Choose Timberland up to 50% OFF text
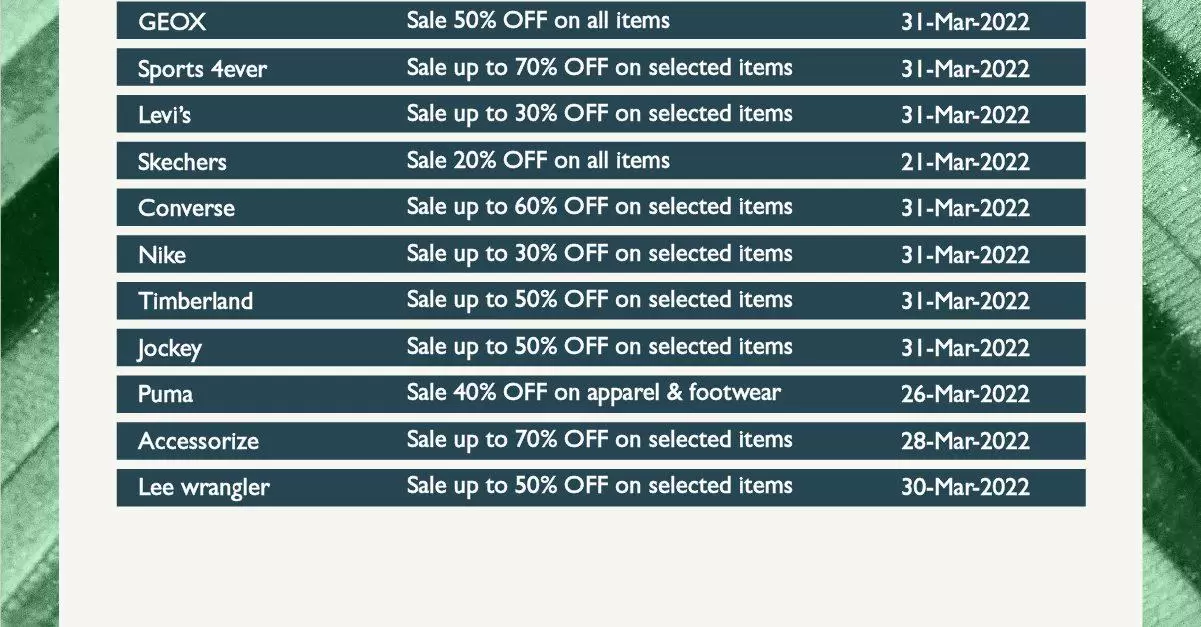This screenshot has height=627, width=1201. click(x=600, y=300)
